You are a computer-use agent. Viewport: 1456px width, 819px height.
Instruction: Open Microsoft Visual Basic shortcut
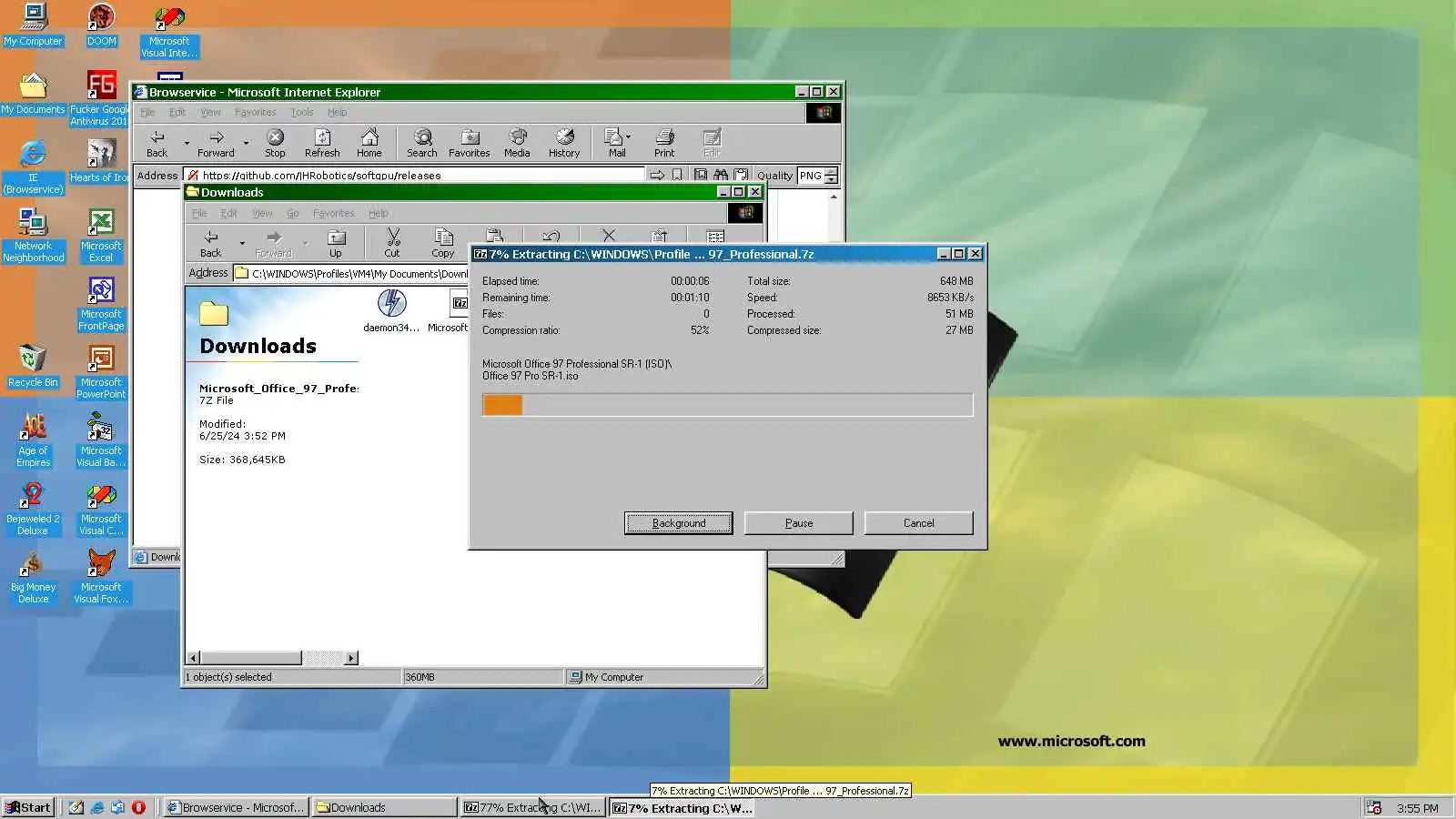pos(101,440)
